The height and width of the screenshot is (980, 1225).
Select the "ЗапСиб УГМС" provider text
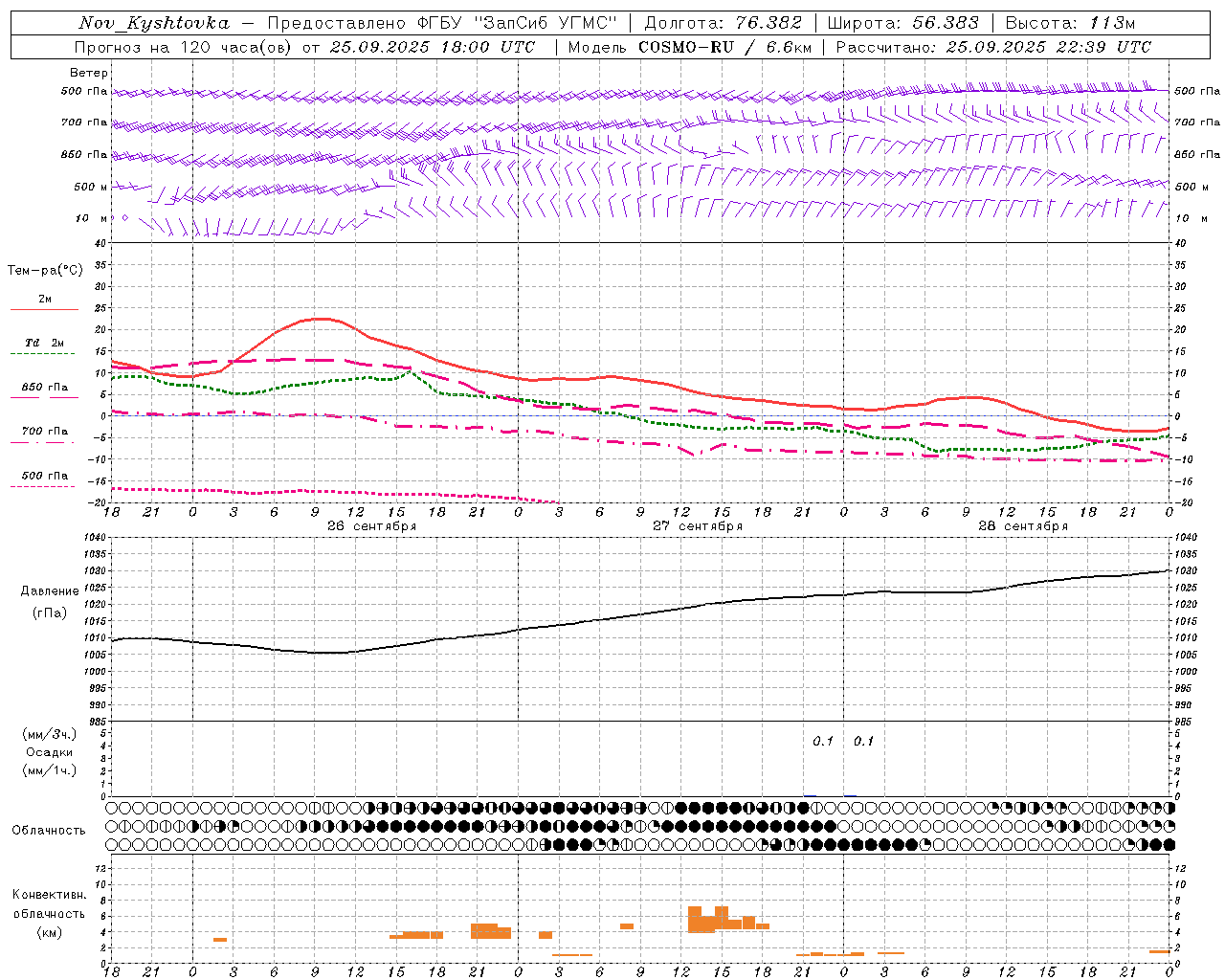pyautogui.click(x=546, y=23)
